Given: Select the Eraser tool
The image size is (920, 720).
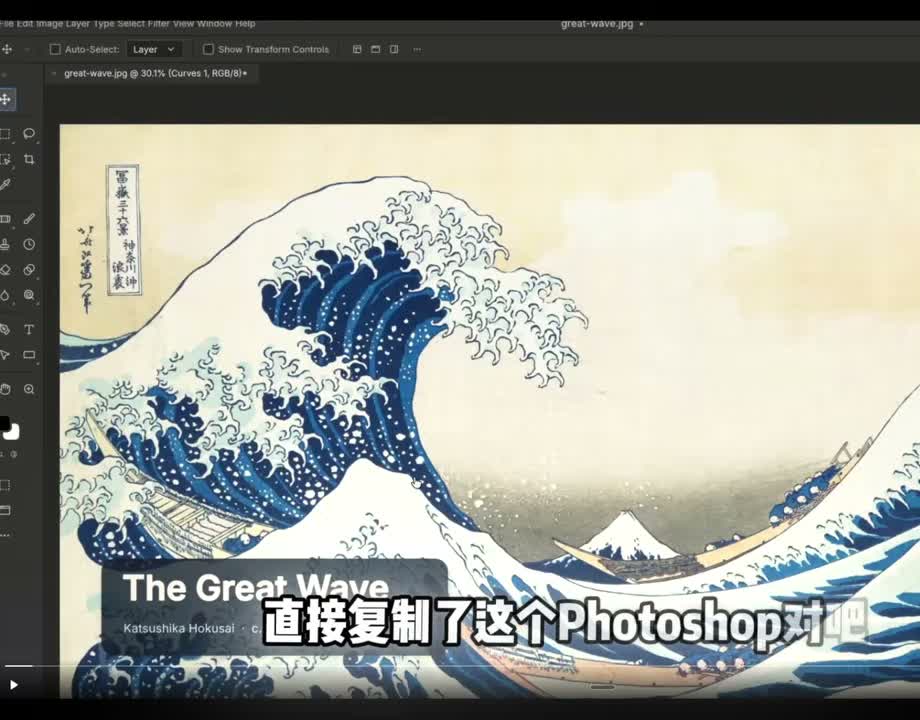Looking at the screenshot, I should (5, 270).
